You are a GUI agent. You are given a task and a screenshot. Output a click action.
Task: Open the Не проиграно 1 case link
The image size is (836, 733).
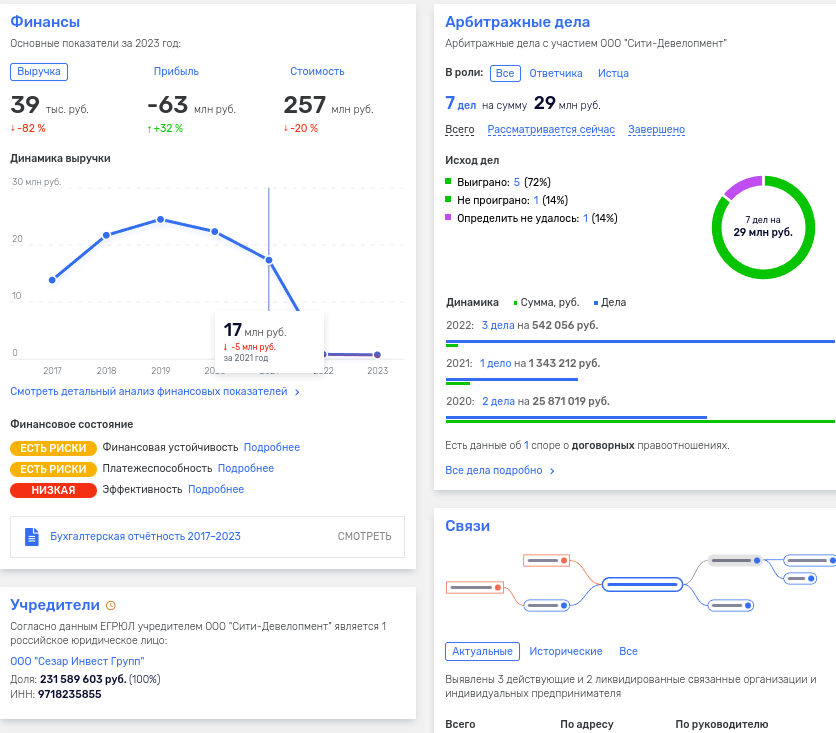pos(536,200)
